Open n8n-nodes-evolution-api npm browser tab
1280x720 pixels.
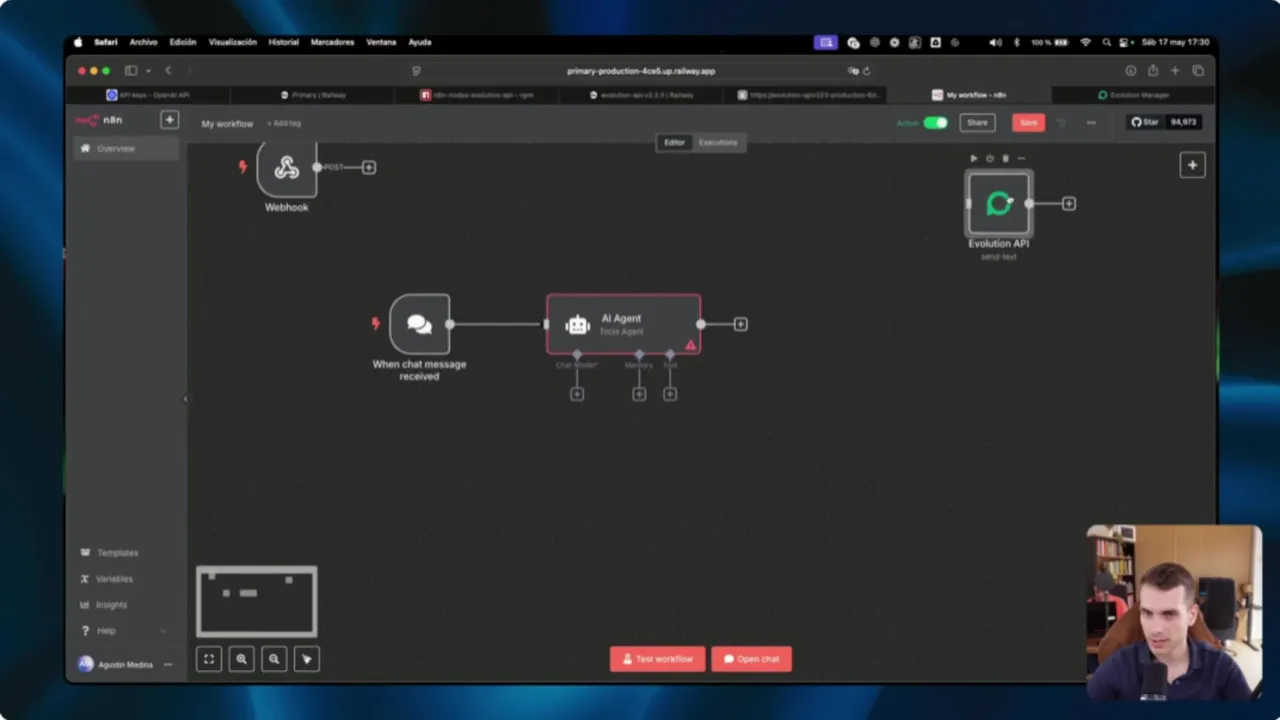(x=477, y=95)
